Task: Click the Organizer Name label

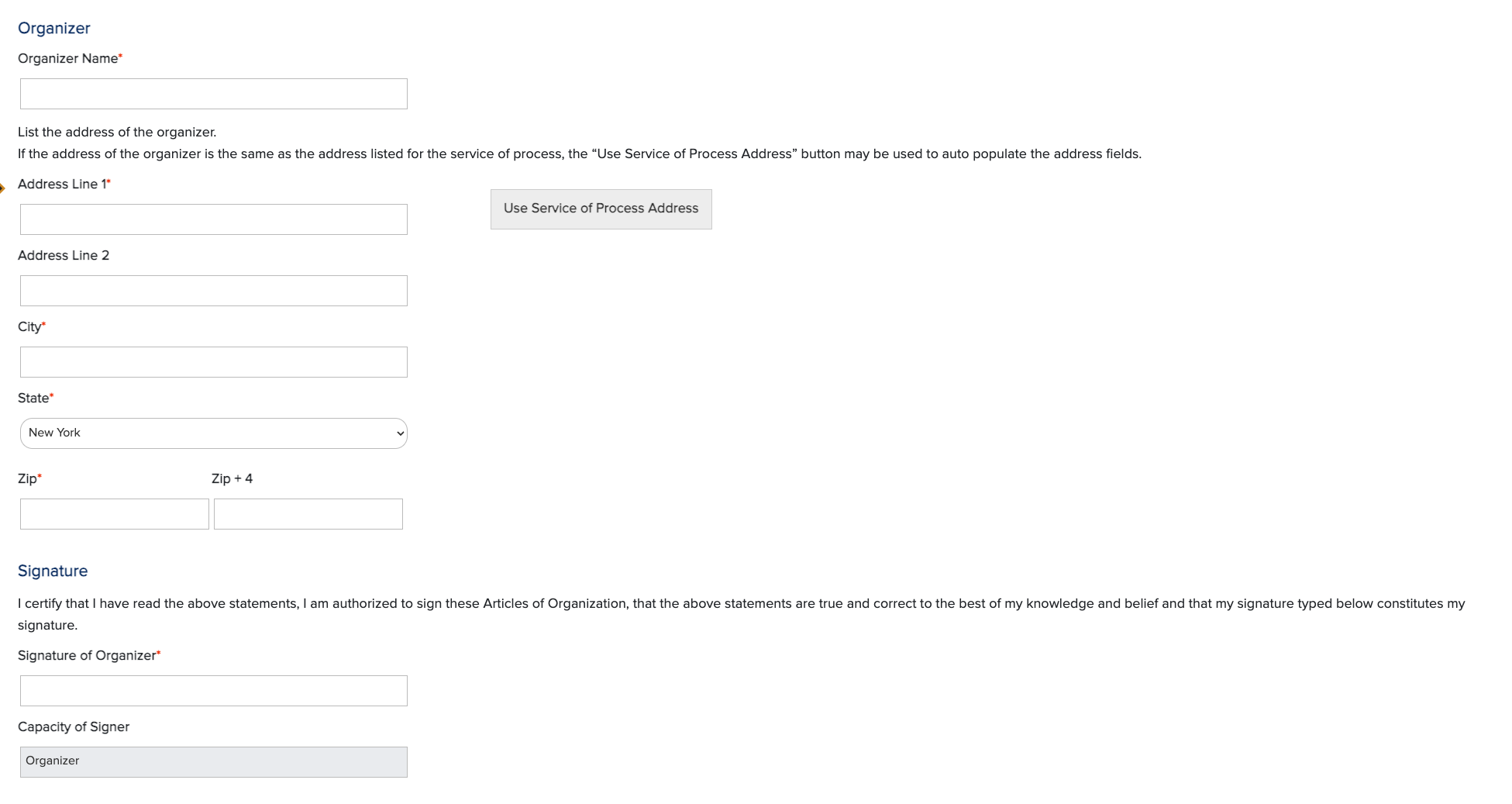Action: (70, 59)
